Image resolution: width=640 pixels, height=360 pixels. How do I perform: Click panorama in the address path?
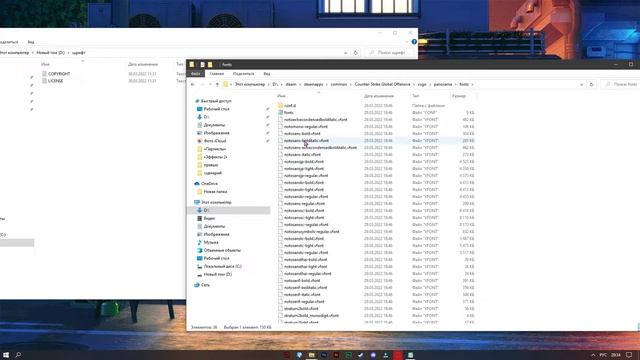(443, 84)
